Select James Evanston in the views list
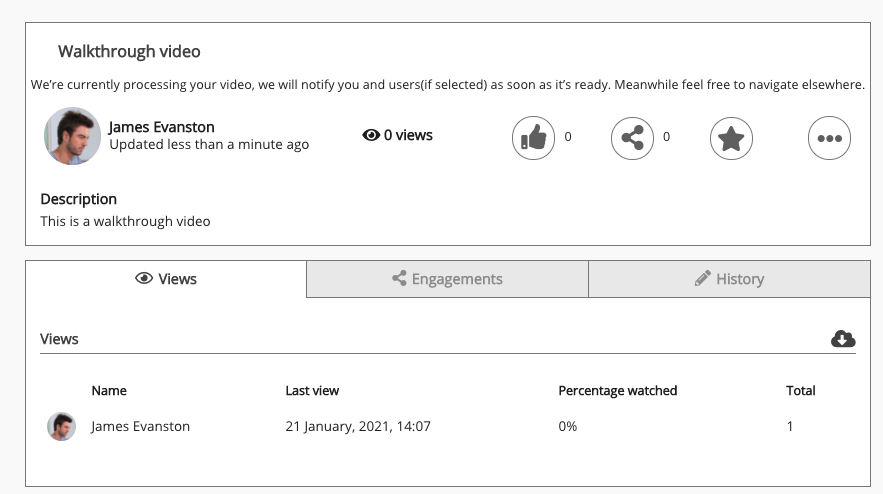This screenshot has width=883, height=494. tap(140, 426)
